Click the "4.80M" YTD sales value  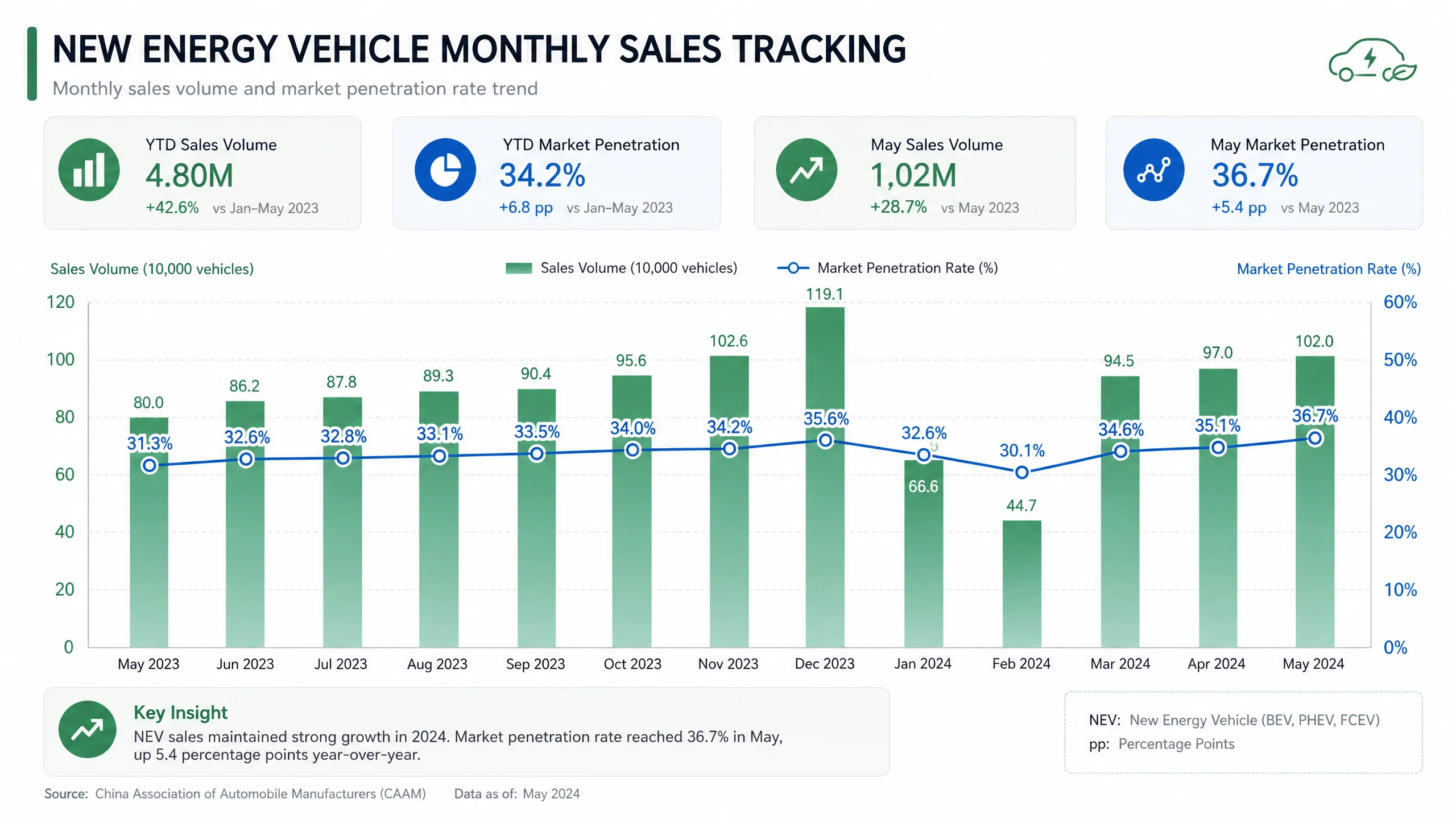point(189,175)
